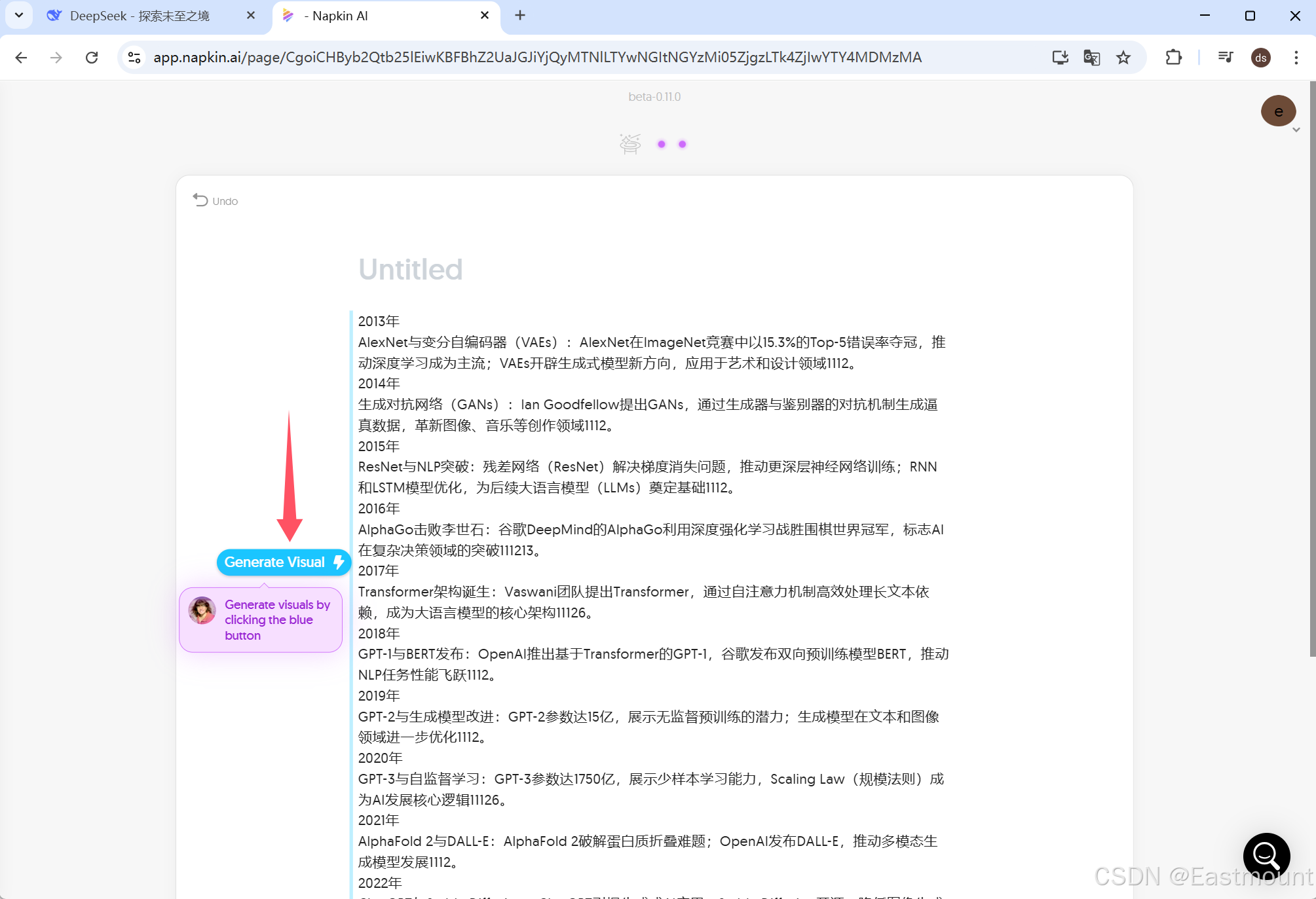The image size is (1316, 899).
Task: Click the Napkin sketch logo icon
Action: pos(630,143)
